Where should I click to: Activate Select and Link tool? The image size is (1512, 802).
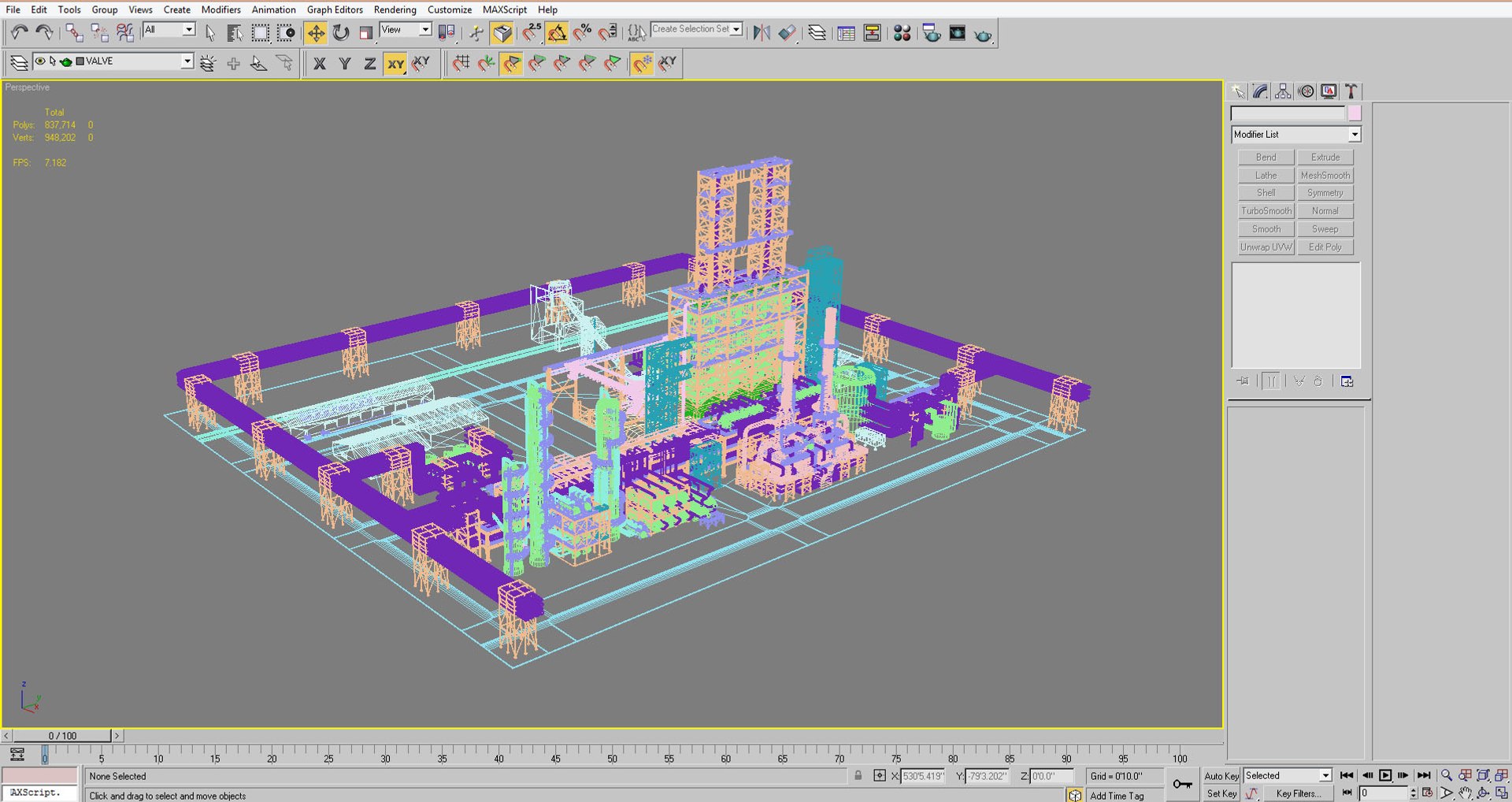(74, 32)
